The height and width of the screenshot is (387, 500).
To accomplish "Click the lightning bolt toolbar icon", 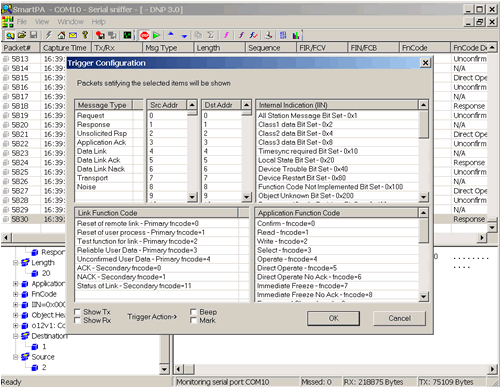I will tap(49, 35).
